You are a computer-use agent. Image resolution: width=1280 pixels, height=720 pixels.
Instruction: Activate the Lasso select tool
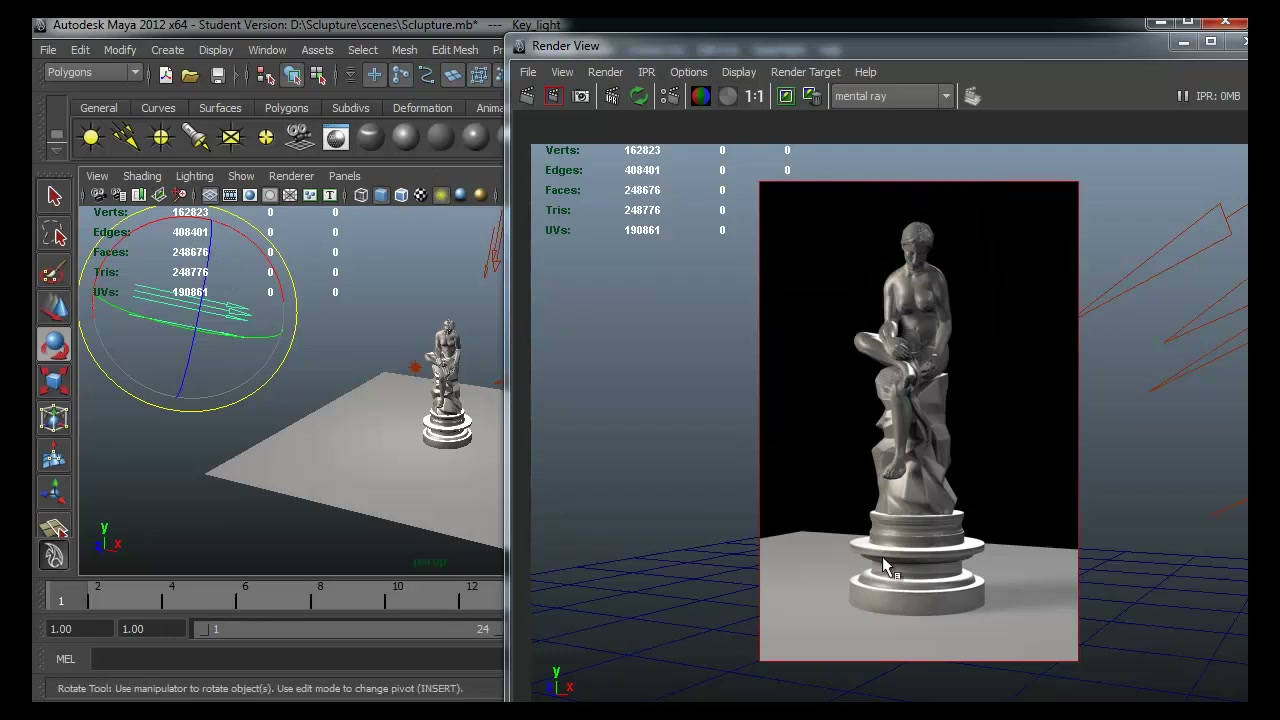tap(55, 233)
